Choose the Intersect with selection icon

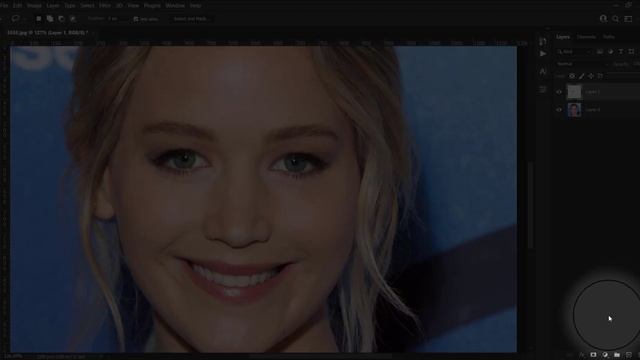[73, 19]
